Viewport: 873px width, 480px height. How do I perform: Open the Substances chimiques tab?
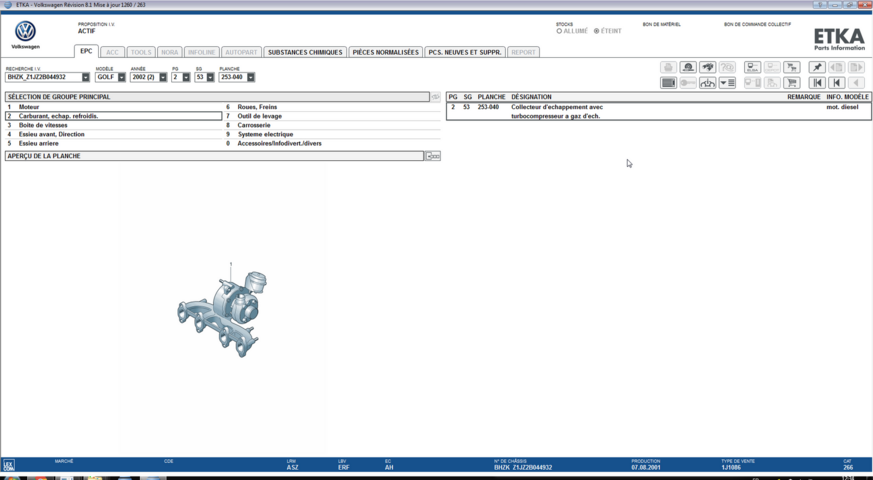click(x=305, y=52)
